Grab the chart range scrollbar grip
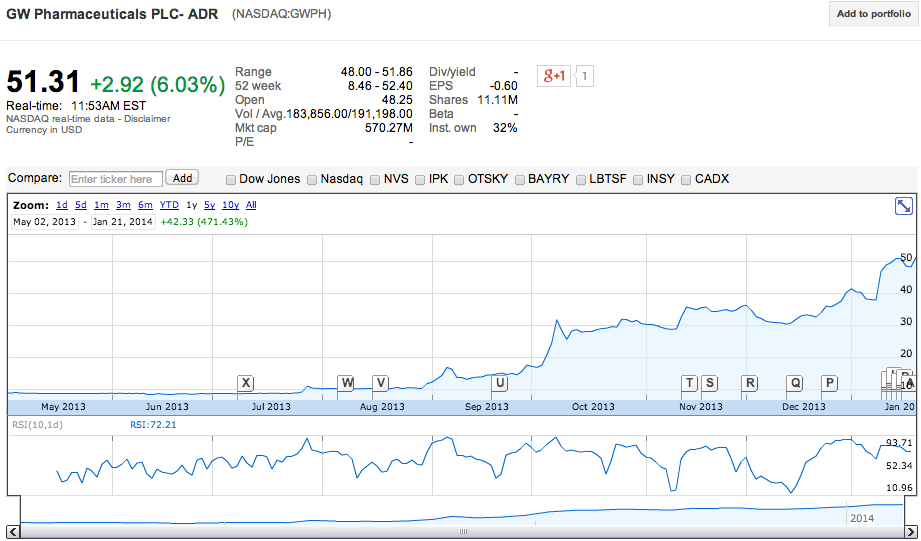921x541 pixels. coord(463,532)
